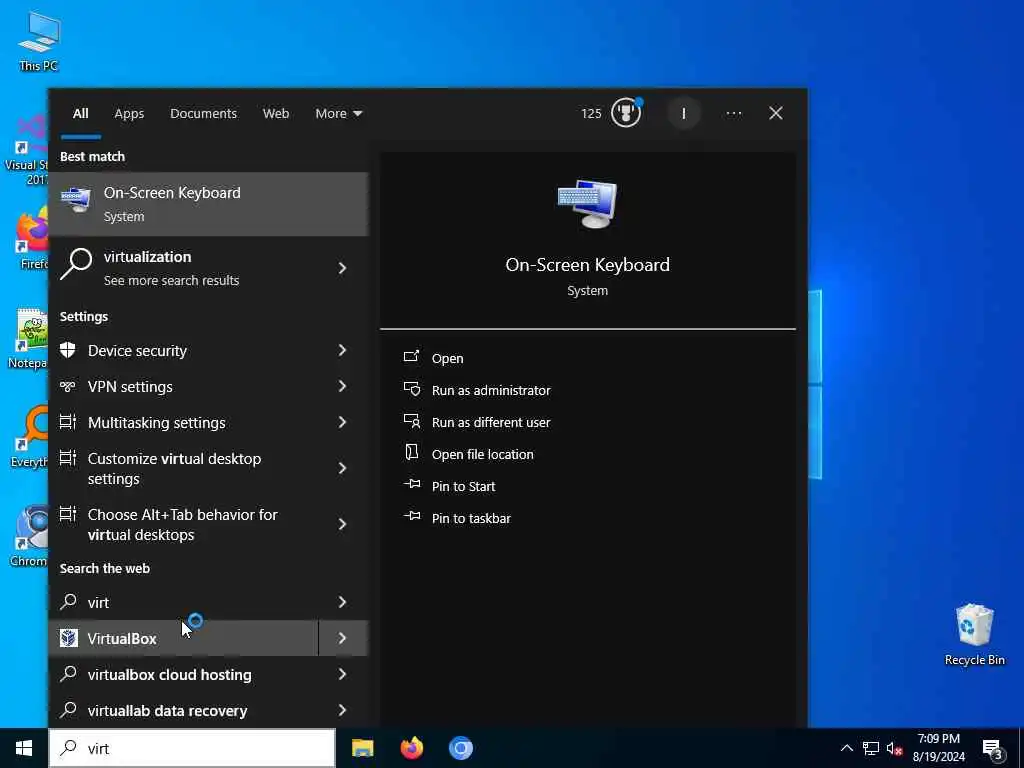Choose Run as administrator
1024x768 pixels.
[491, 391]
